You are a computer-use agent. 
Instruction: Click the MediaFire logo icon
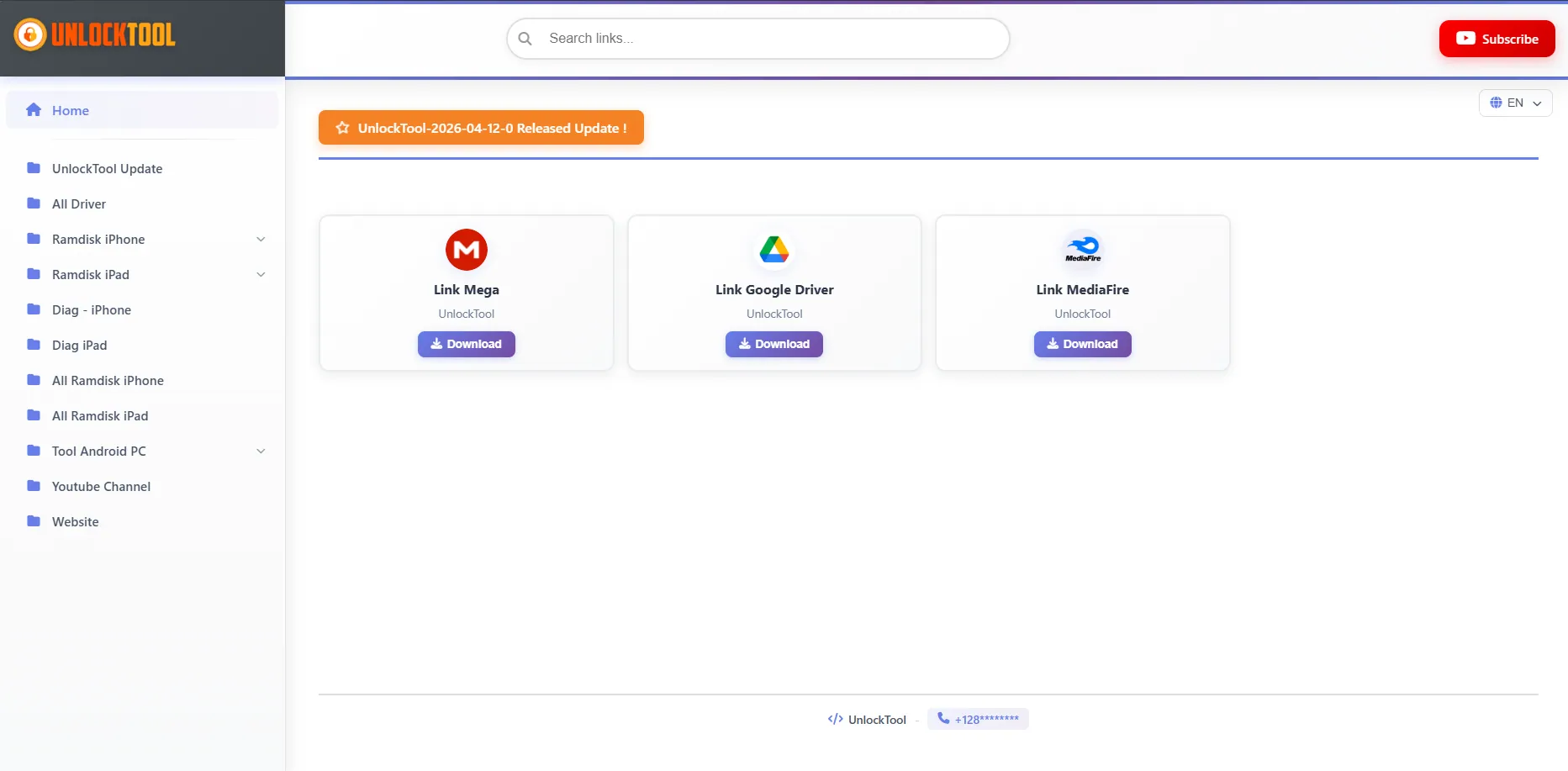pos(1083,249)
